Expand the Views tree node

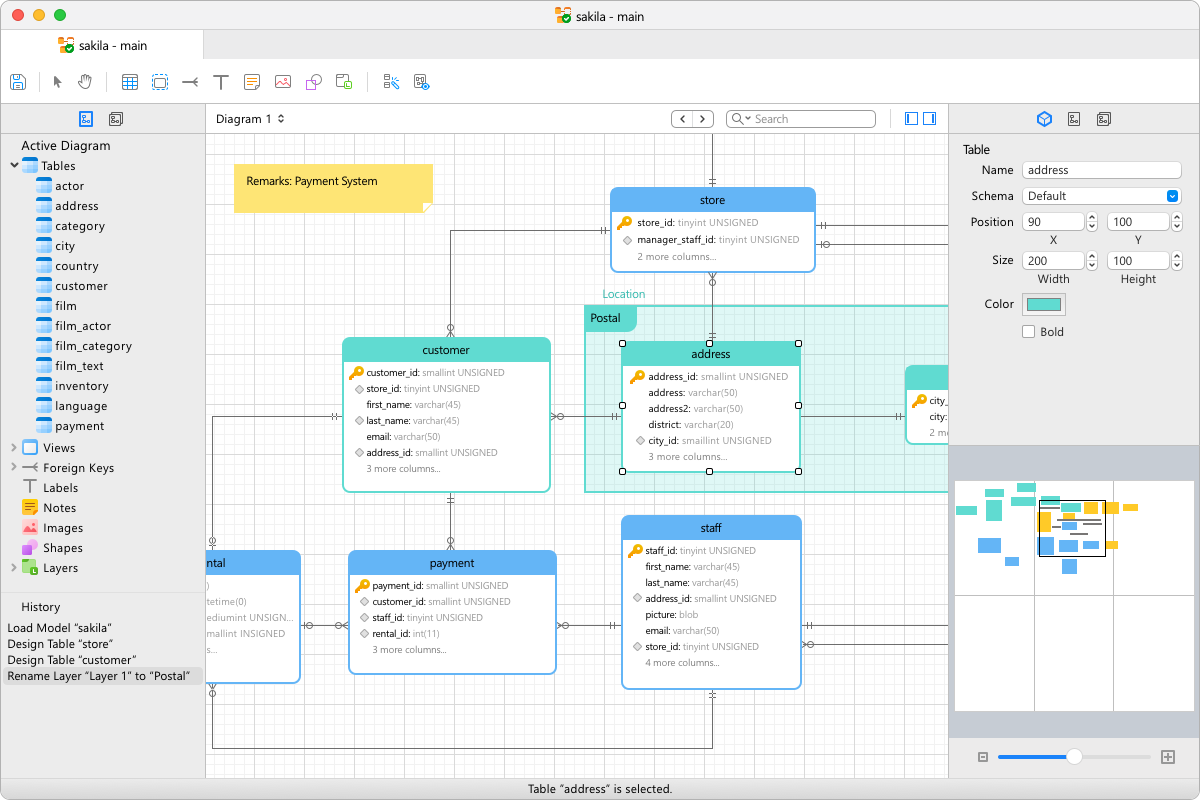[14, 448]
